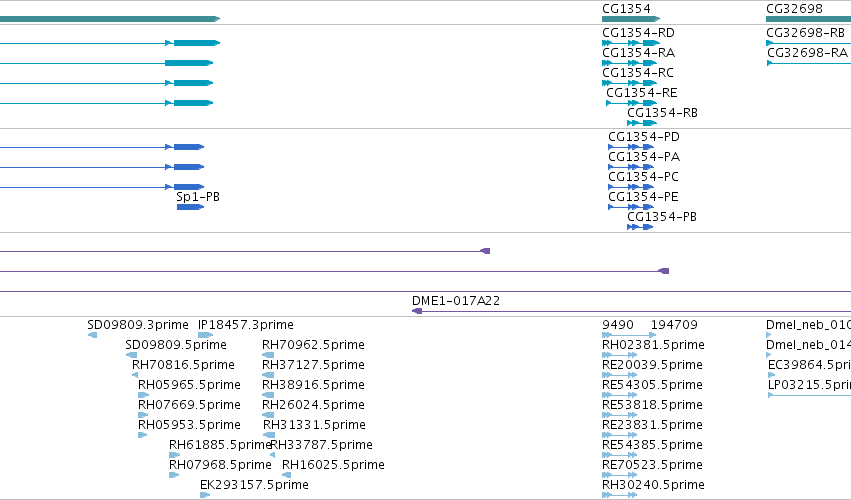The height and width of the screenshot is (500, 851).
Task: Click the CG1354-RE transcript label
Action: (642, 93)
